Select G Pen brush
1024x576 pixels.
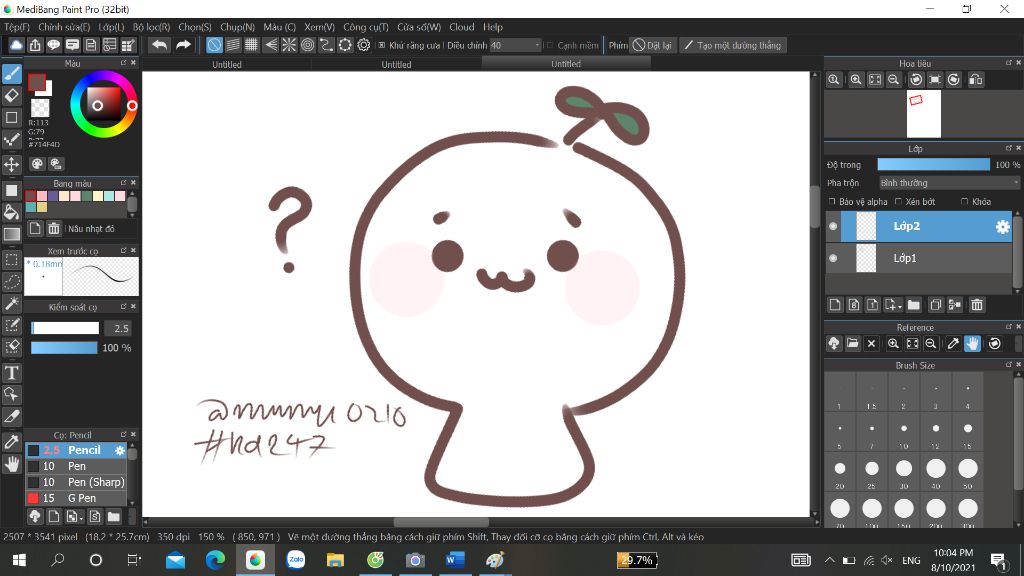[76, 498]
